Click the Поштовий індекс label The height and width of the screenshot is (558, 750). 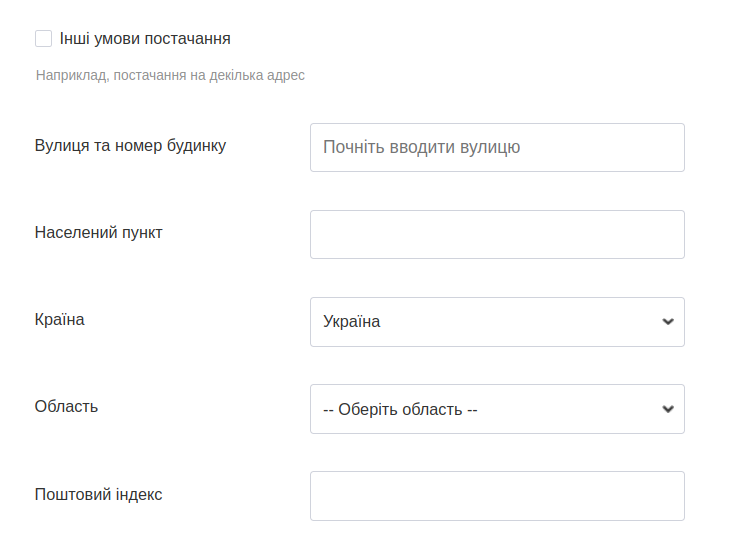click(98, 494)
